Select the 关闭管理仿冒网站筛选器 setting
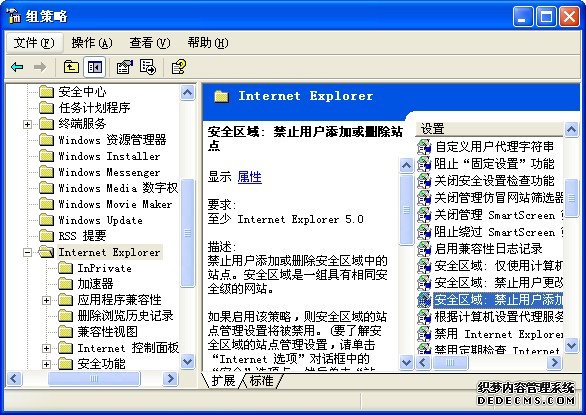 click(499, 197)
